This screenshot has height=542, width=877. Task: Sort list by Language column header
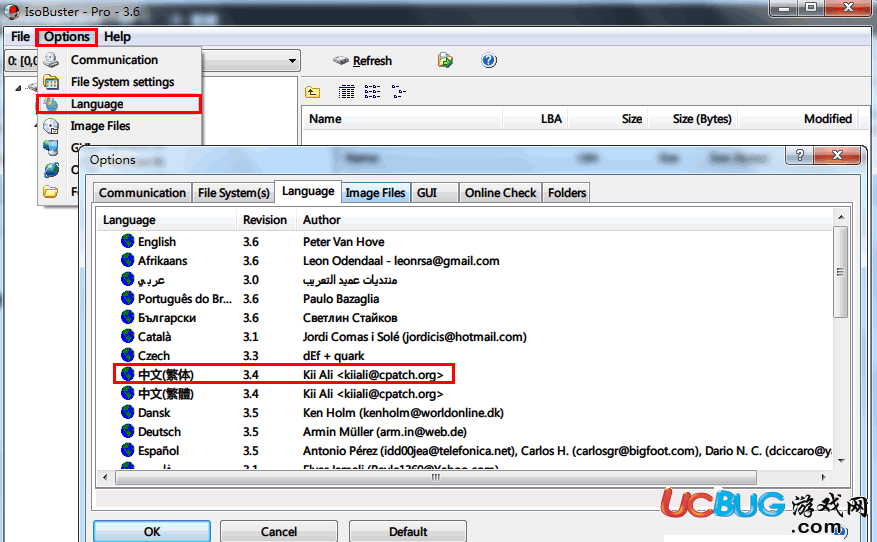167,220
